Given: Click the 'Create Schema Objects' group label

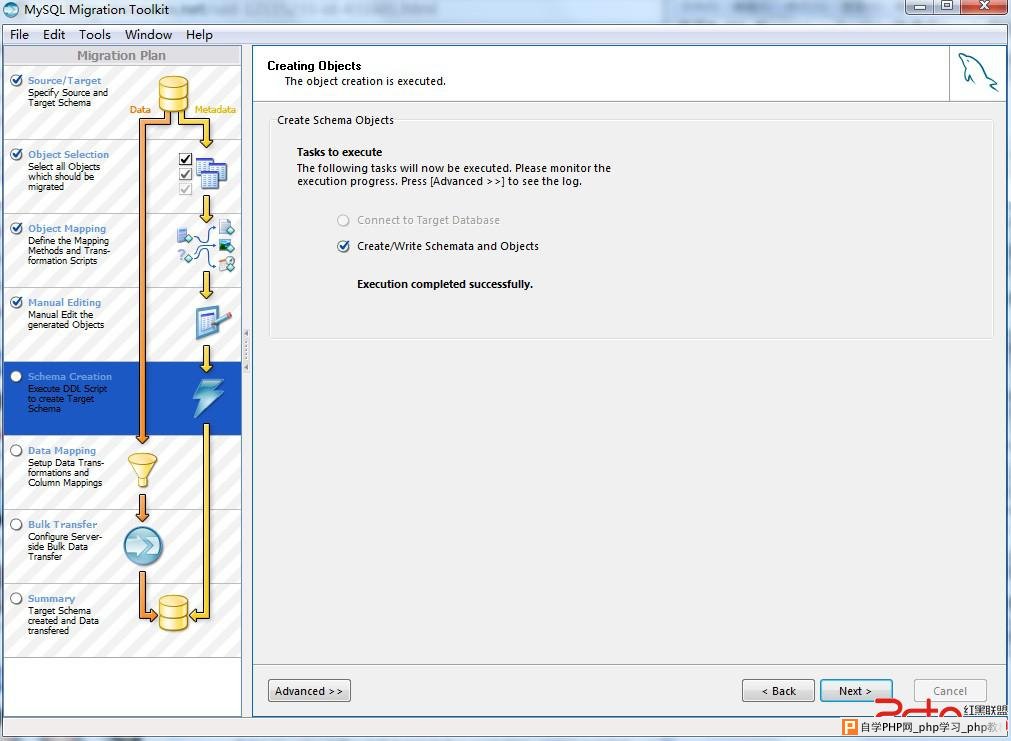Looking at the screenshot, I should point(335,120).
